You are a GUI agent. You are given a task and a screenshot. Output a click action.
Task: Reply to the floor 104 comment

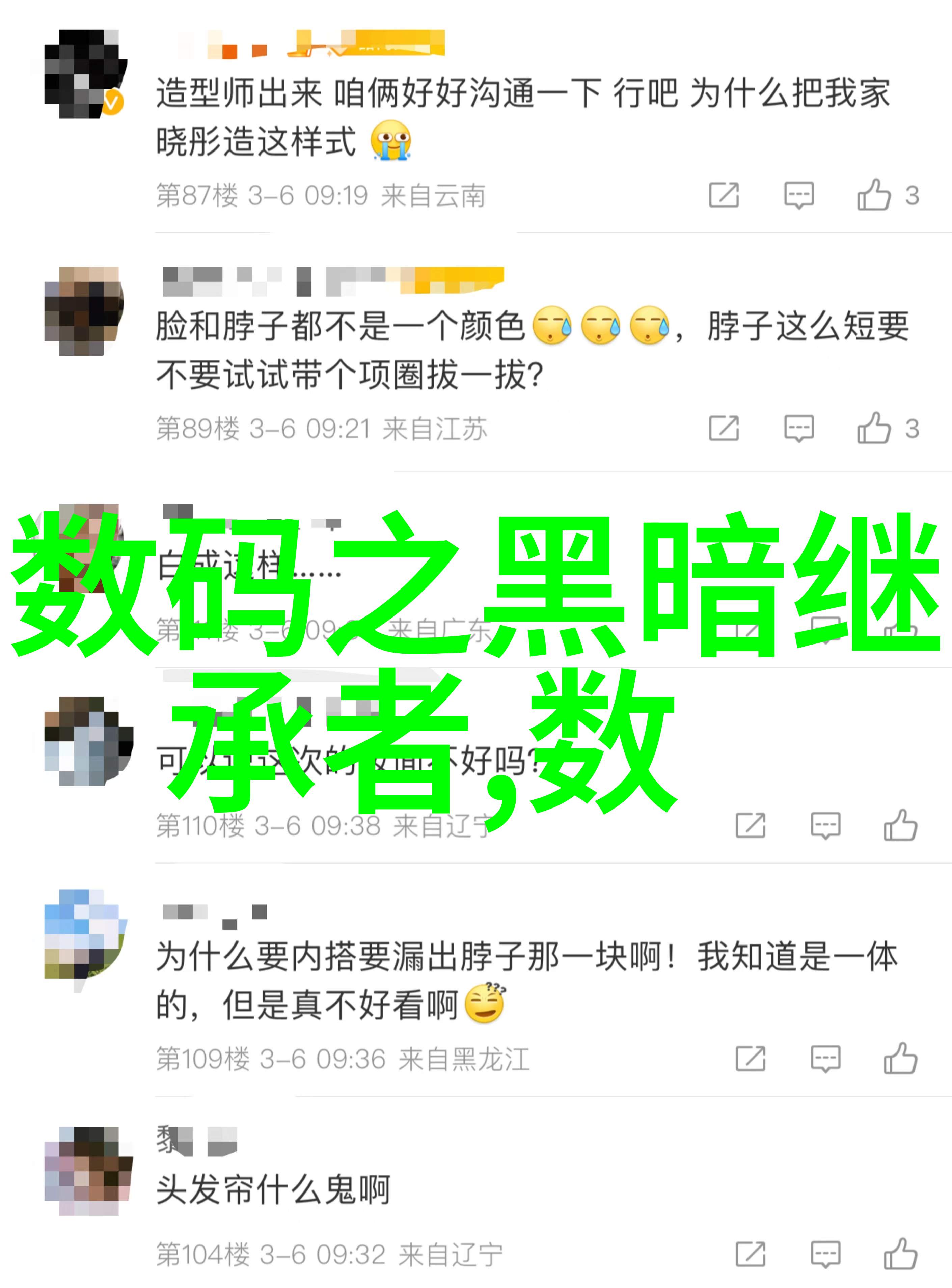pos(825,1255)
